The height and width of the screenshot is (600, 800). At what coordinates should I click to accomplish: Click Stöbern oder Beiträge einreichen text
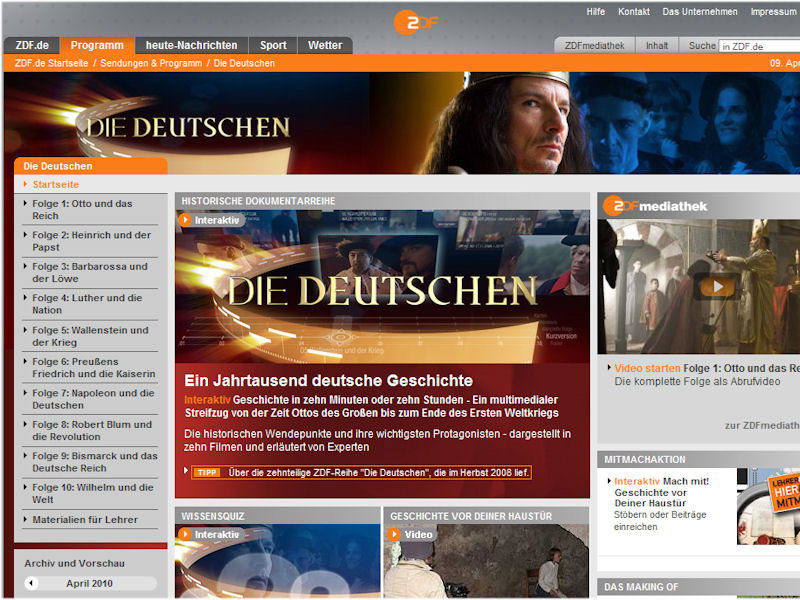660,520
